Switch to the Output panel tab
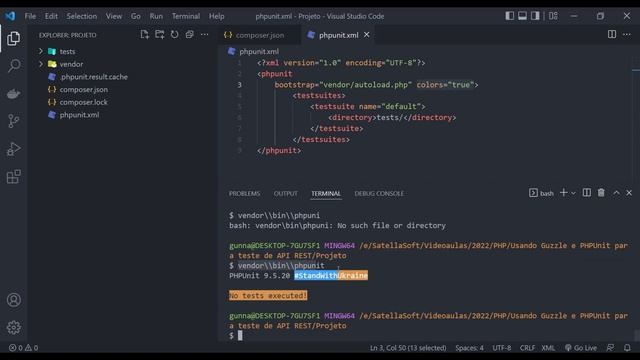640x360 pixels. click(x=286, y=193)
